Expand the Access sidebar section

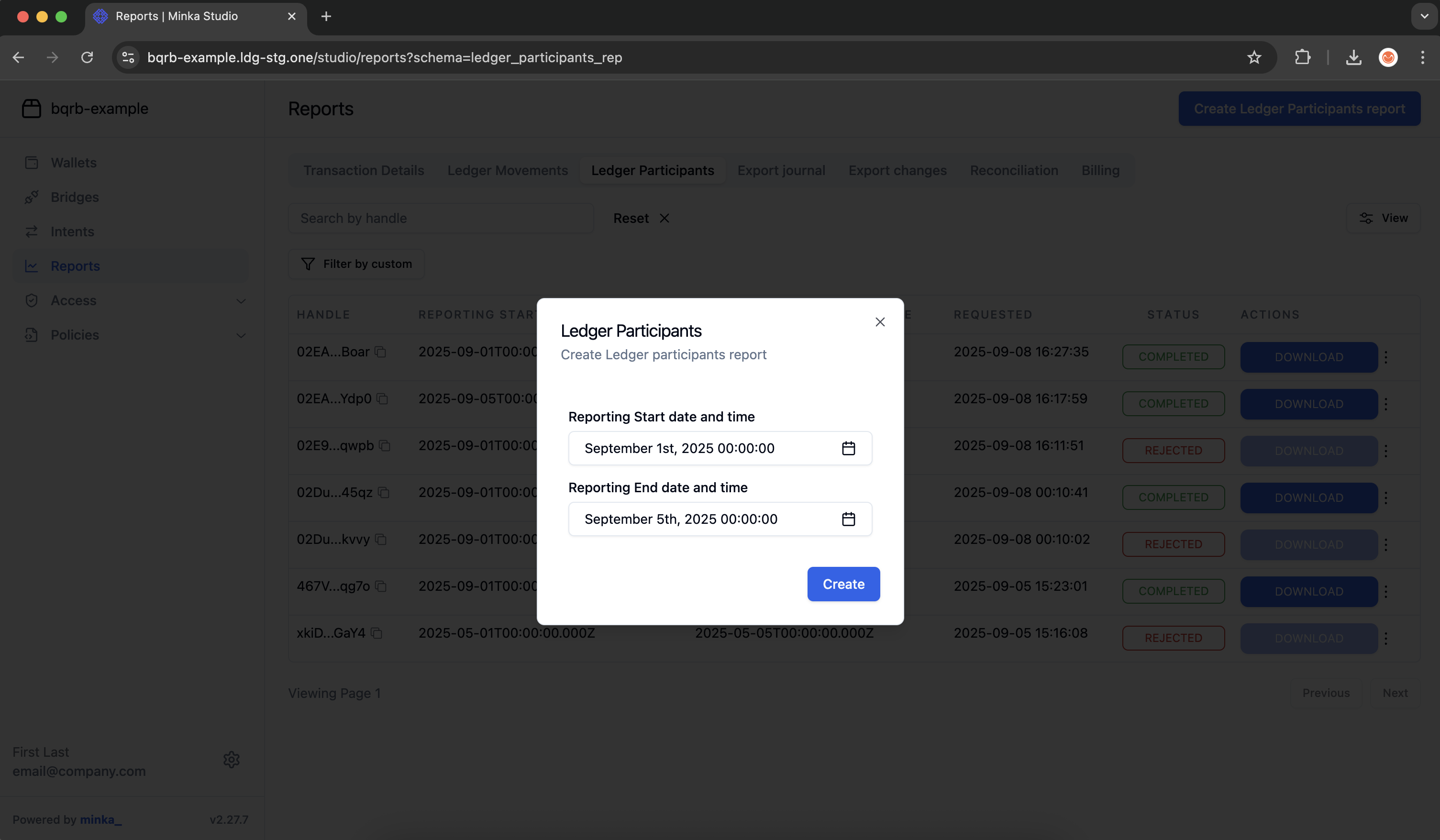click(x=241, y=300)
